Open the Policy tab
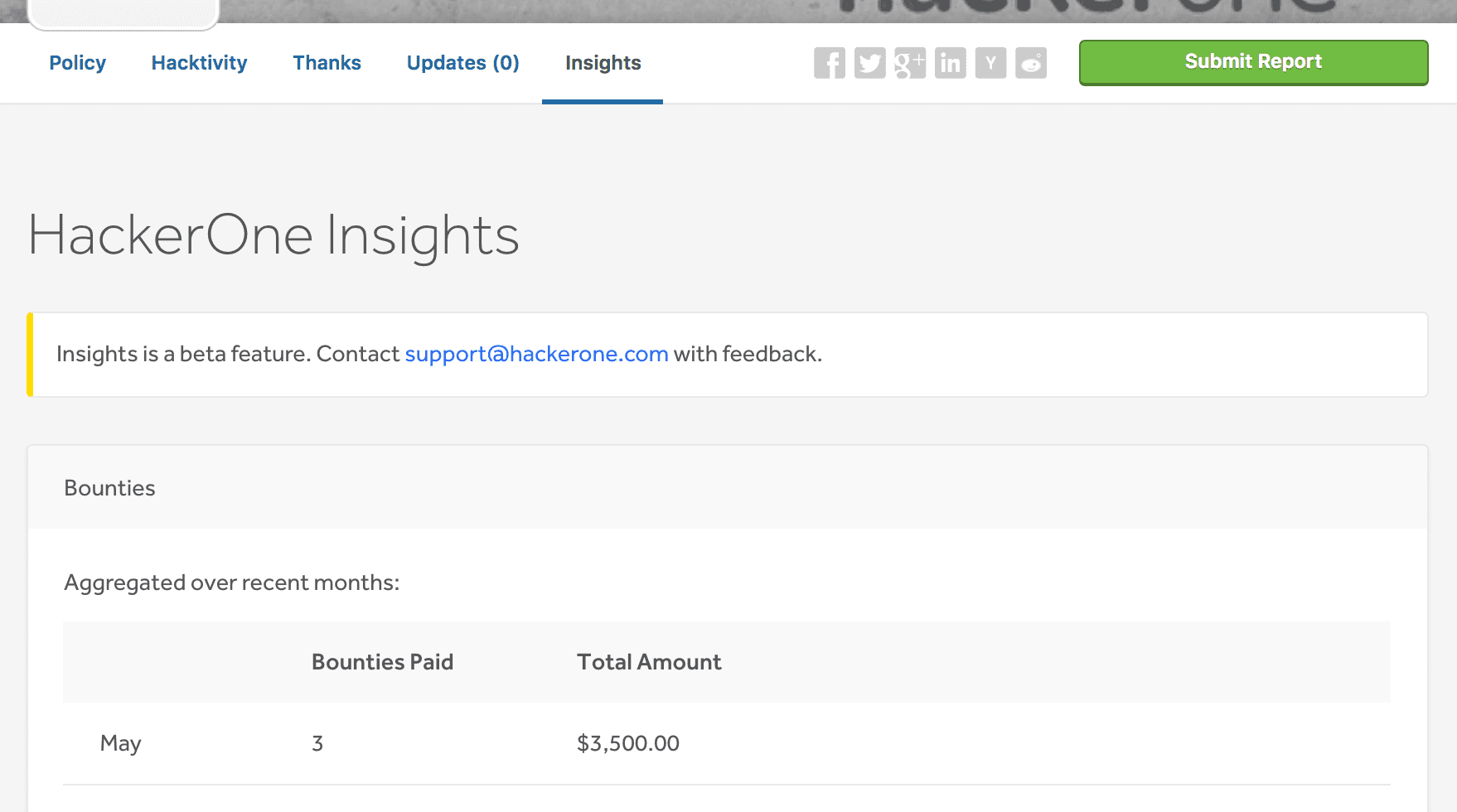The height and width of the screenshot is (812, 1457). click(x=77, y=63)
